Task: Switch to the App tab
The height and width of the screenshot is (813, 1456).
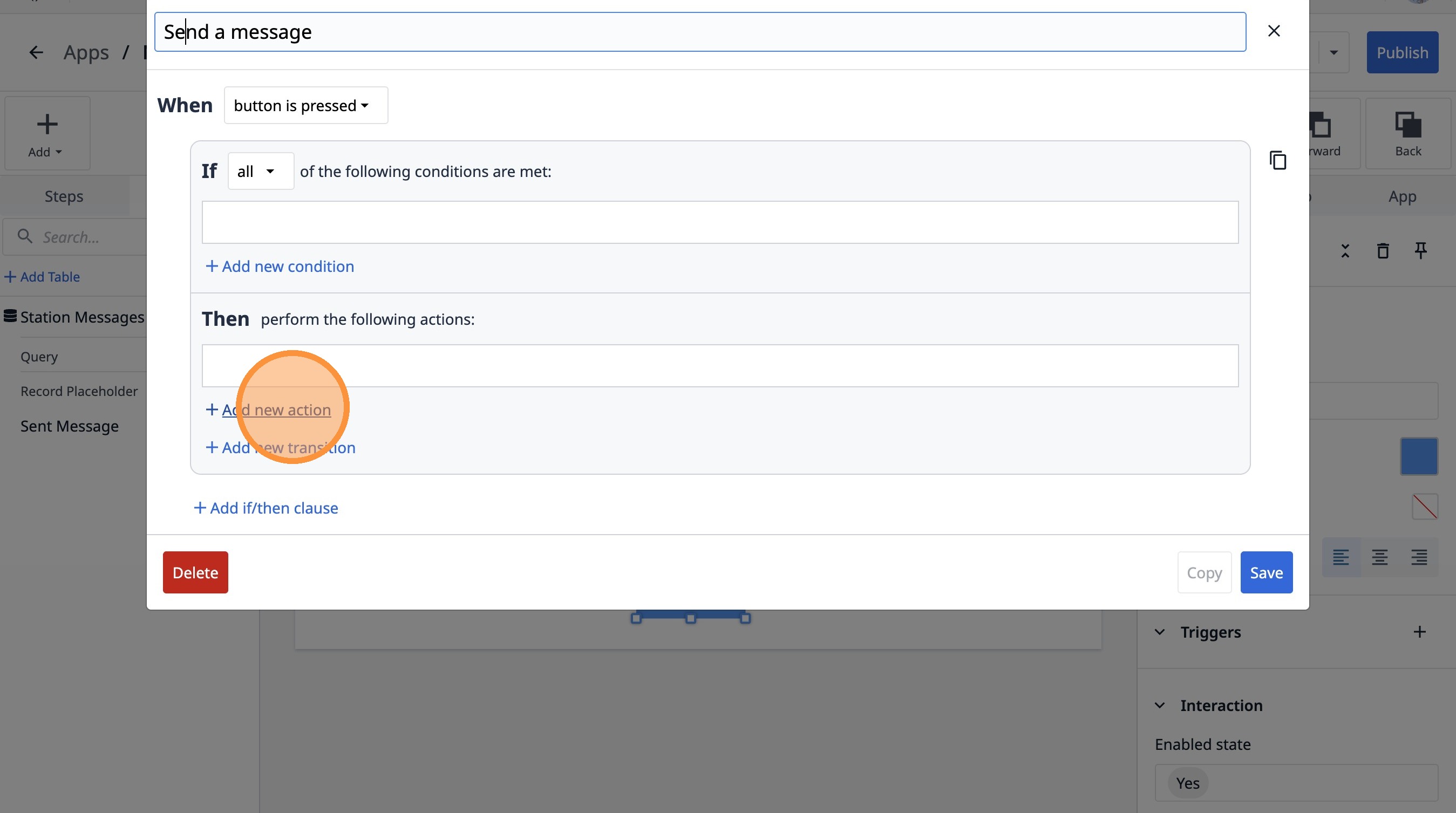Action: click(1401, 196)
